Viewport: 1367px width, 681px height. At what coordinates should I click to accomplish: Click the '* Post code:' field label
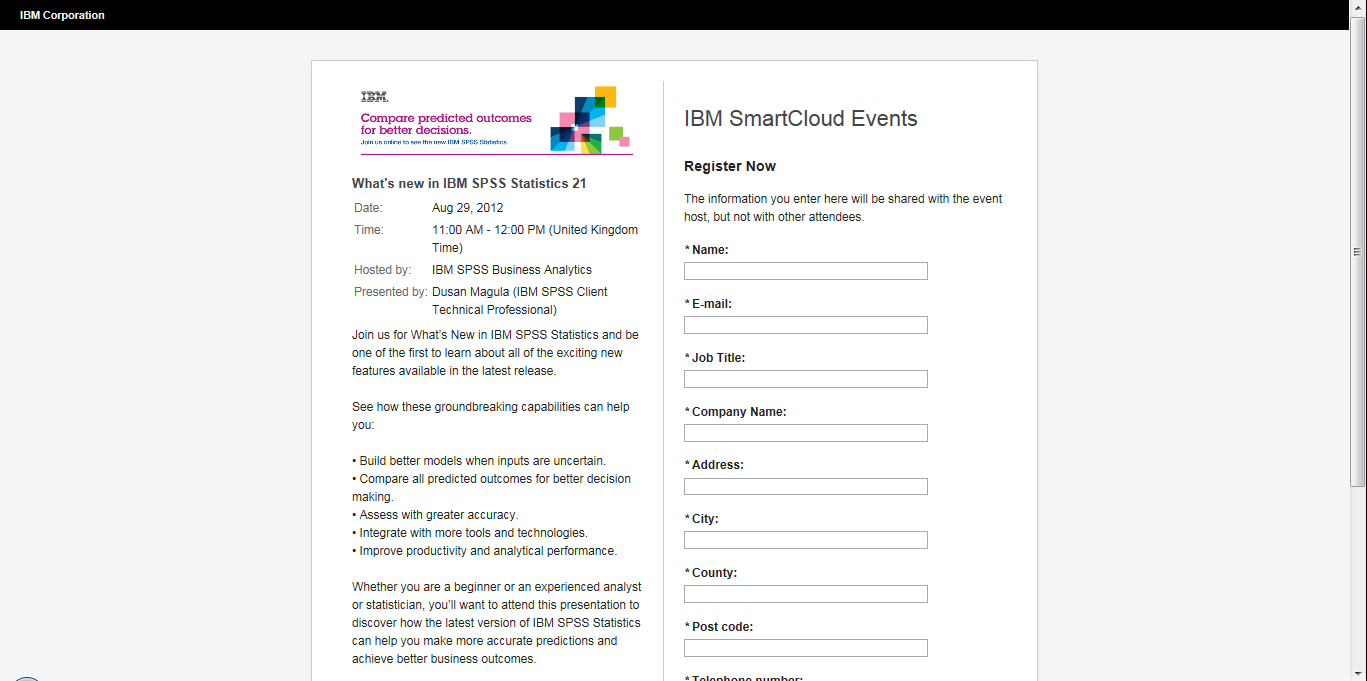pyautogui.click(x=719, y=627)
